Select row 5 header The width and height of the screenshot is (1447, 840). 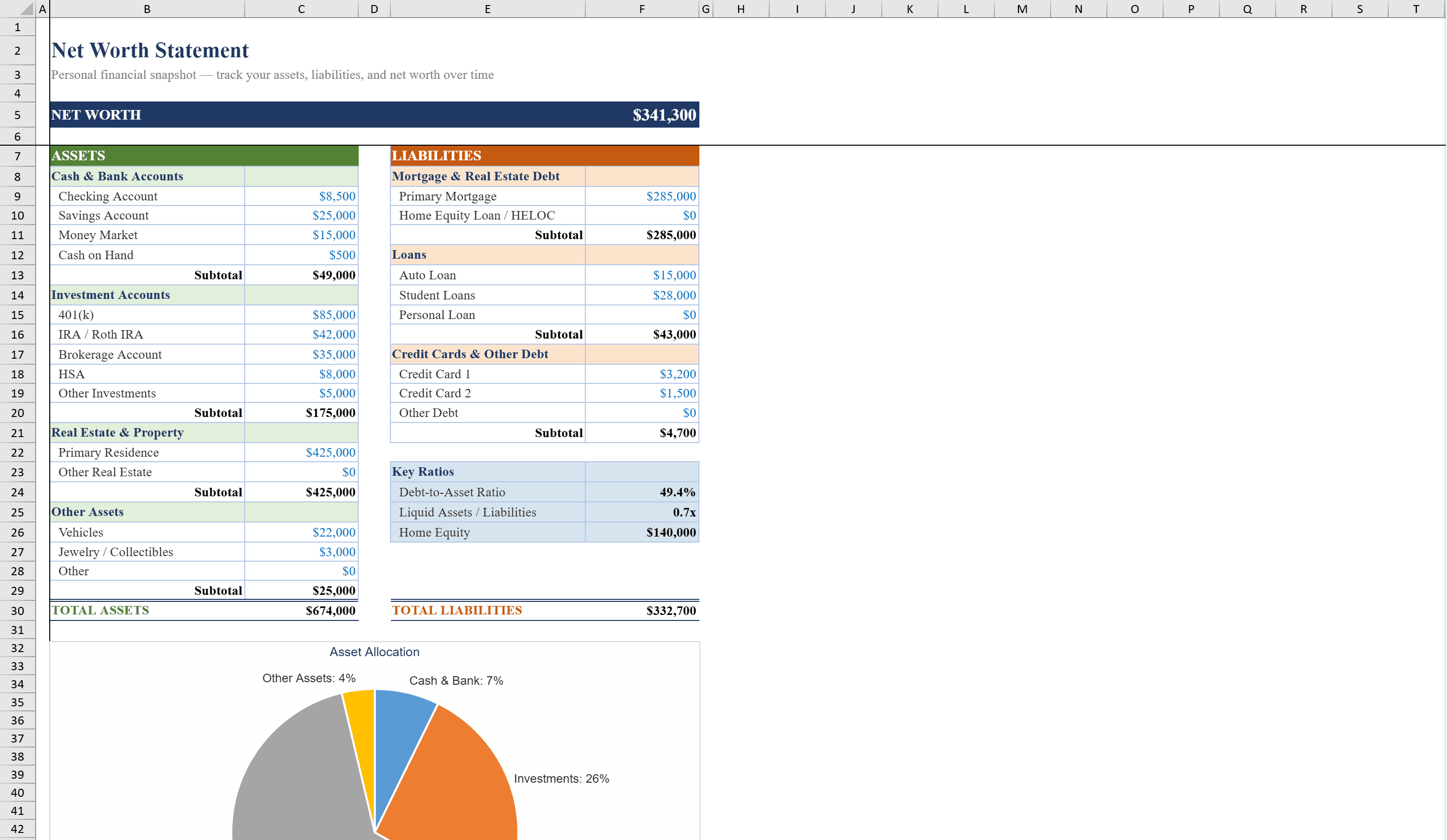pos(18,114)
